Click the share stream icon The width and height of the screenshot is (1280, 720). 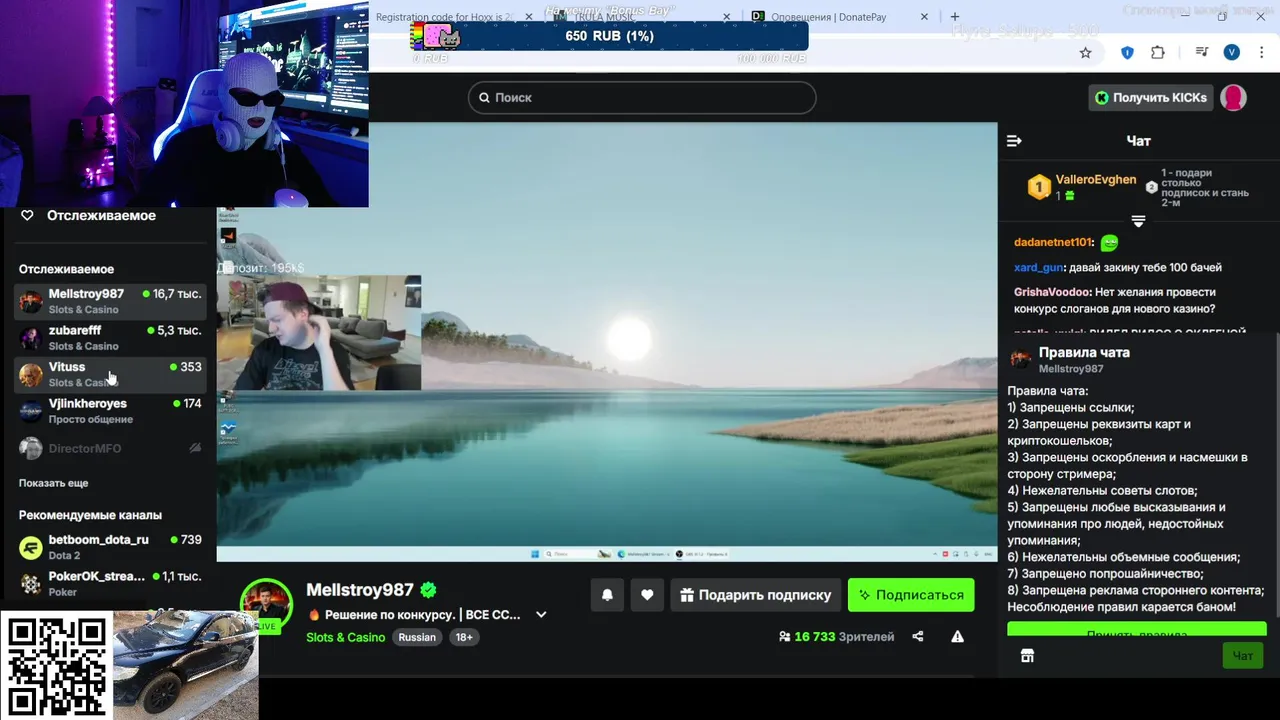point(918,636)
